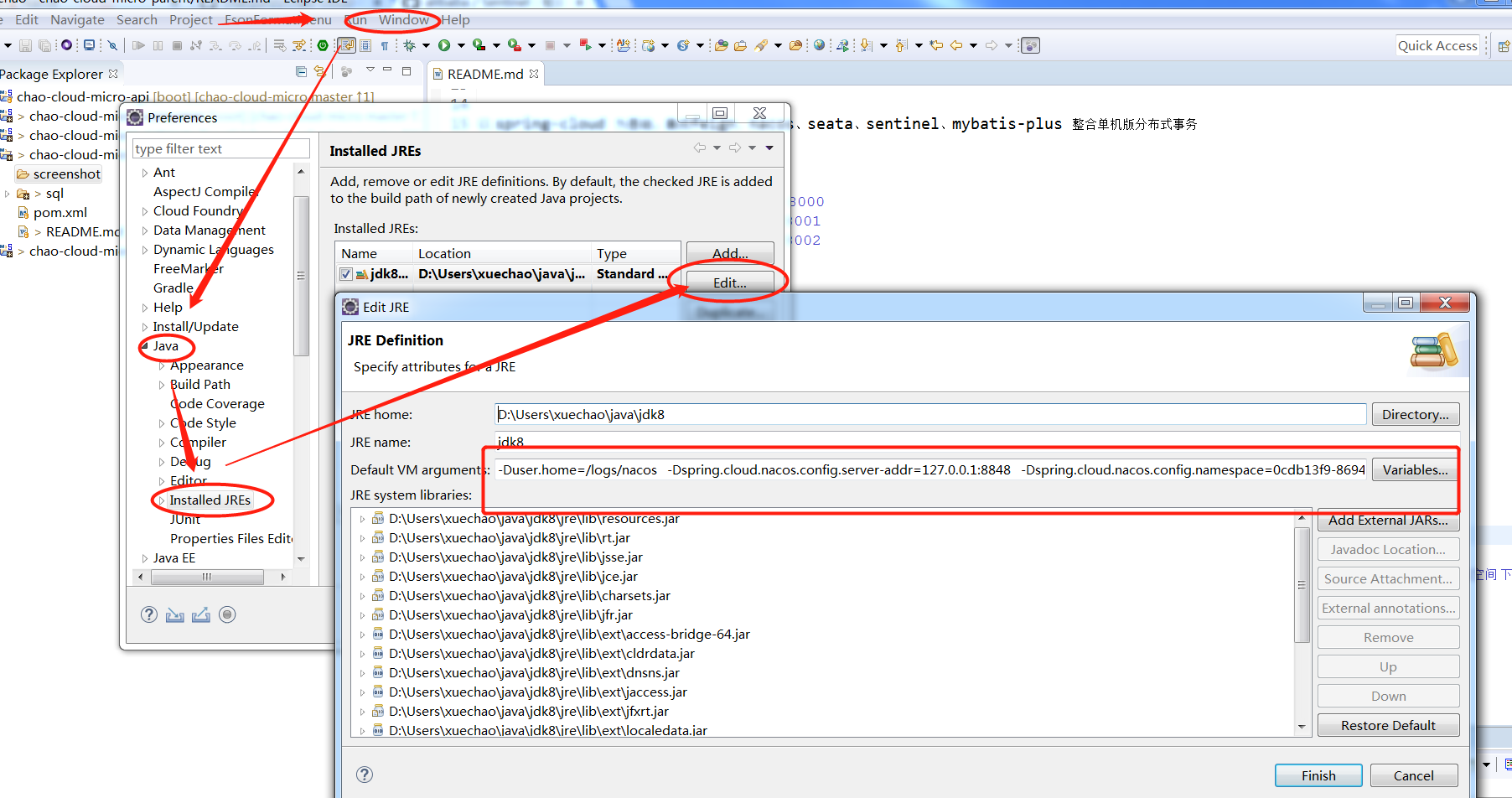Screen dimensions: 1512x798
Task: Expand the charsets.jar library entry
Action: [x=362, y=596]
